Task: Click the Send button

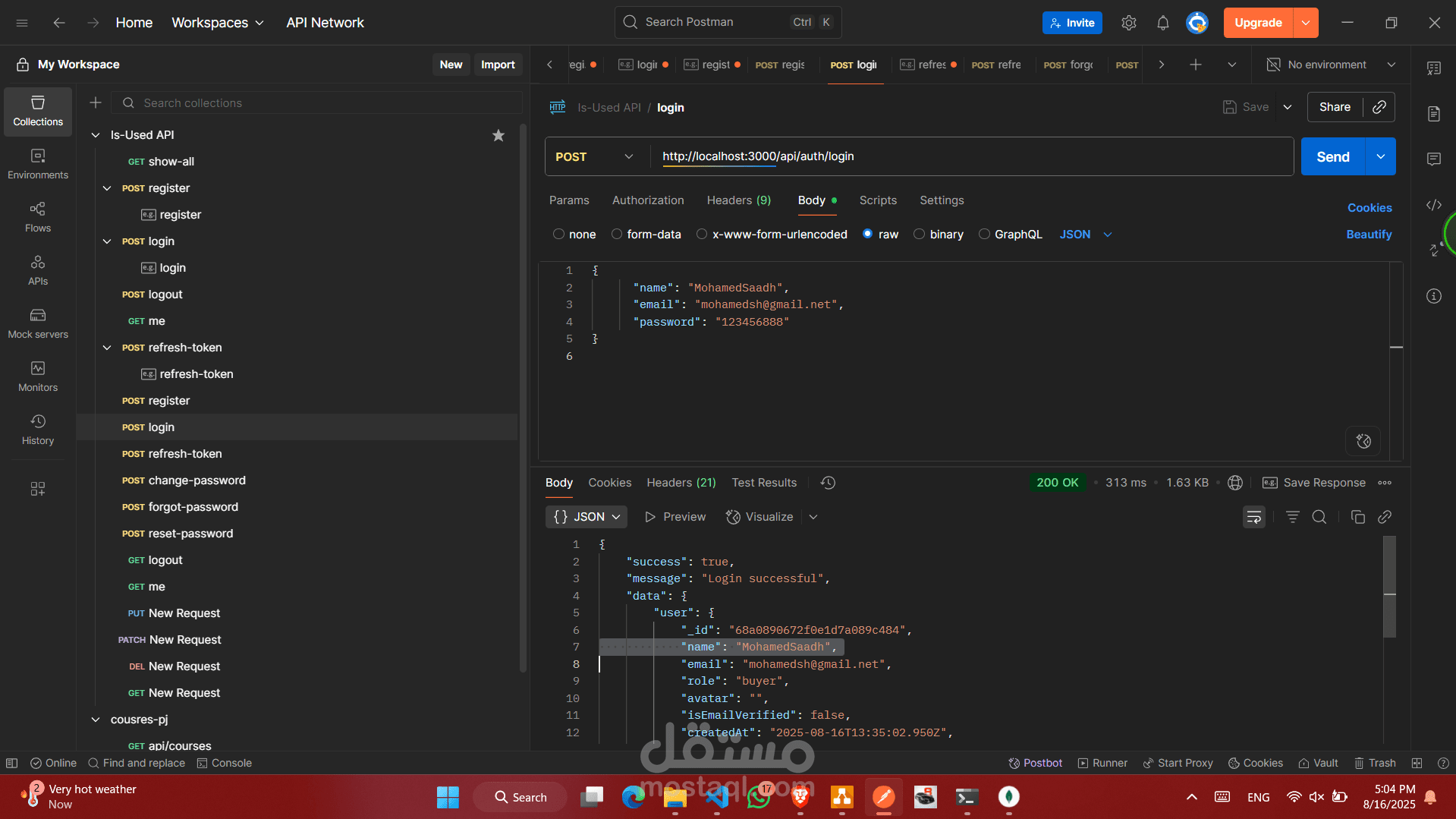Action: pyautogui.click(x=1333, y=156)
